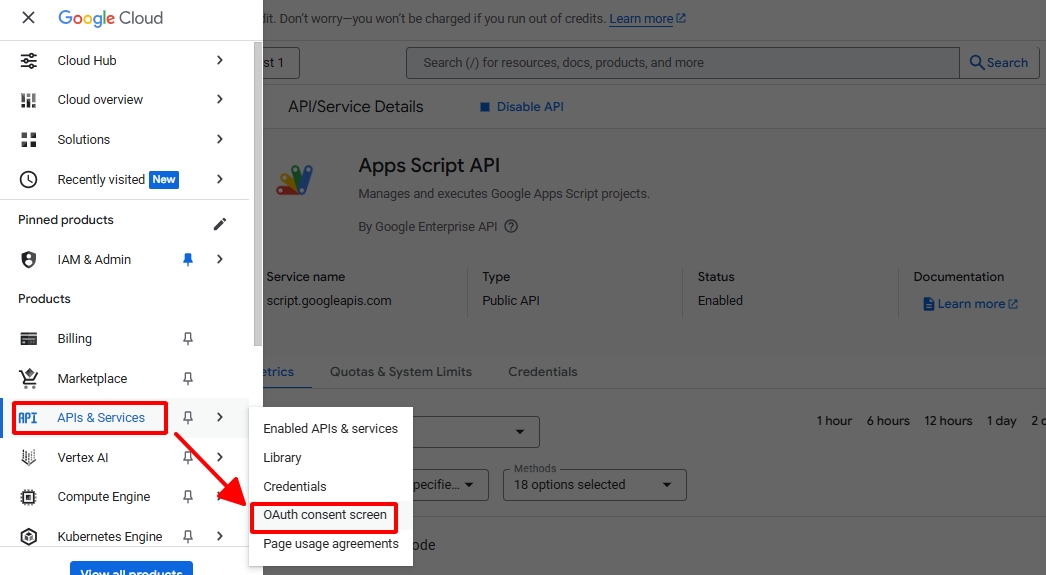The height and width of the screenshot is (575, 1046).
Task: Open Credentials from the submenu
Action: (330, 486)
